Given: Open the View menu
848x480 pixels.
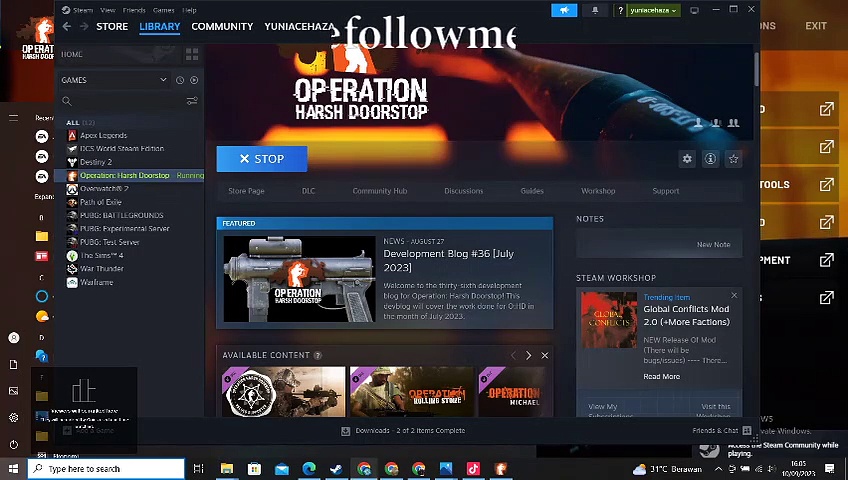Looking at the screenshot, I should [108, 10].
